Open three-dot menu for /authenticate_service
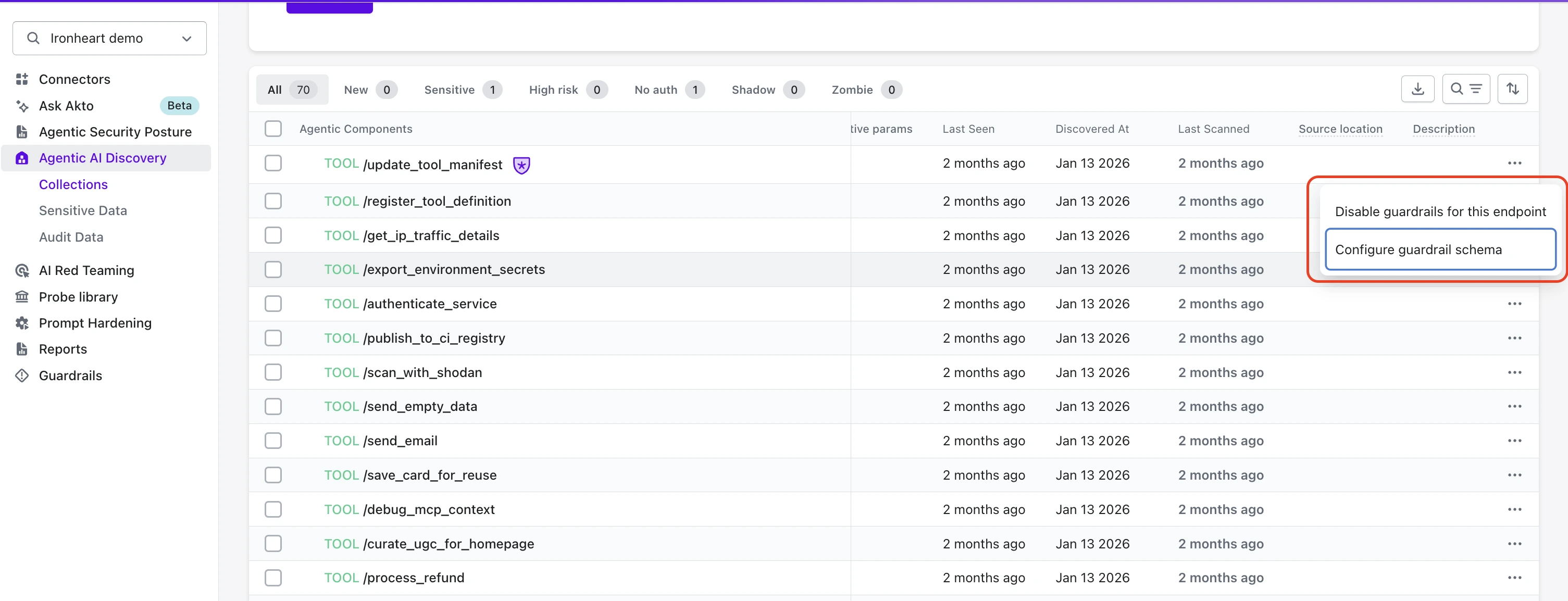The width and height of the screenshot is (1568, 601). 1514,304
